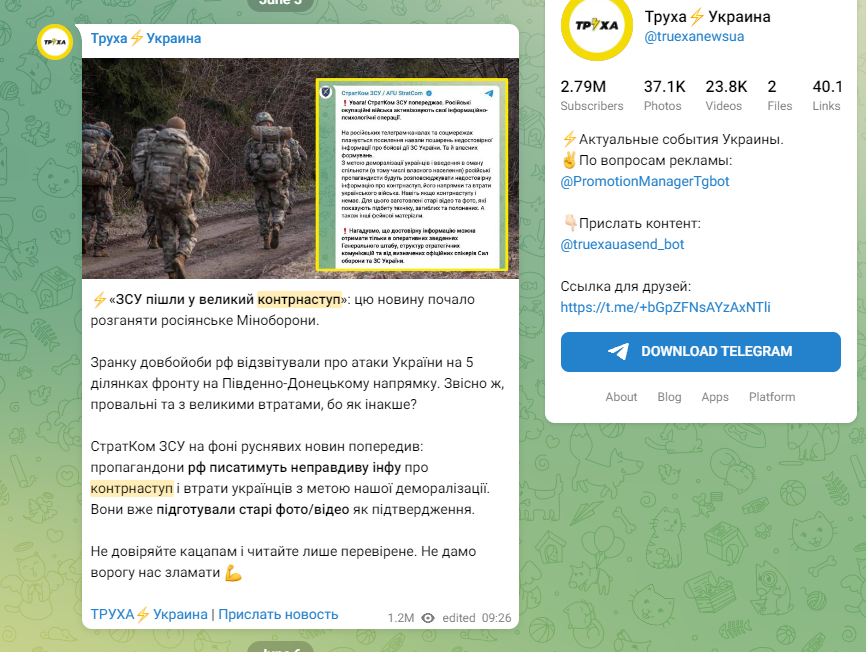
Task: Click the edited label in post footer
Action: coord(458,618)
